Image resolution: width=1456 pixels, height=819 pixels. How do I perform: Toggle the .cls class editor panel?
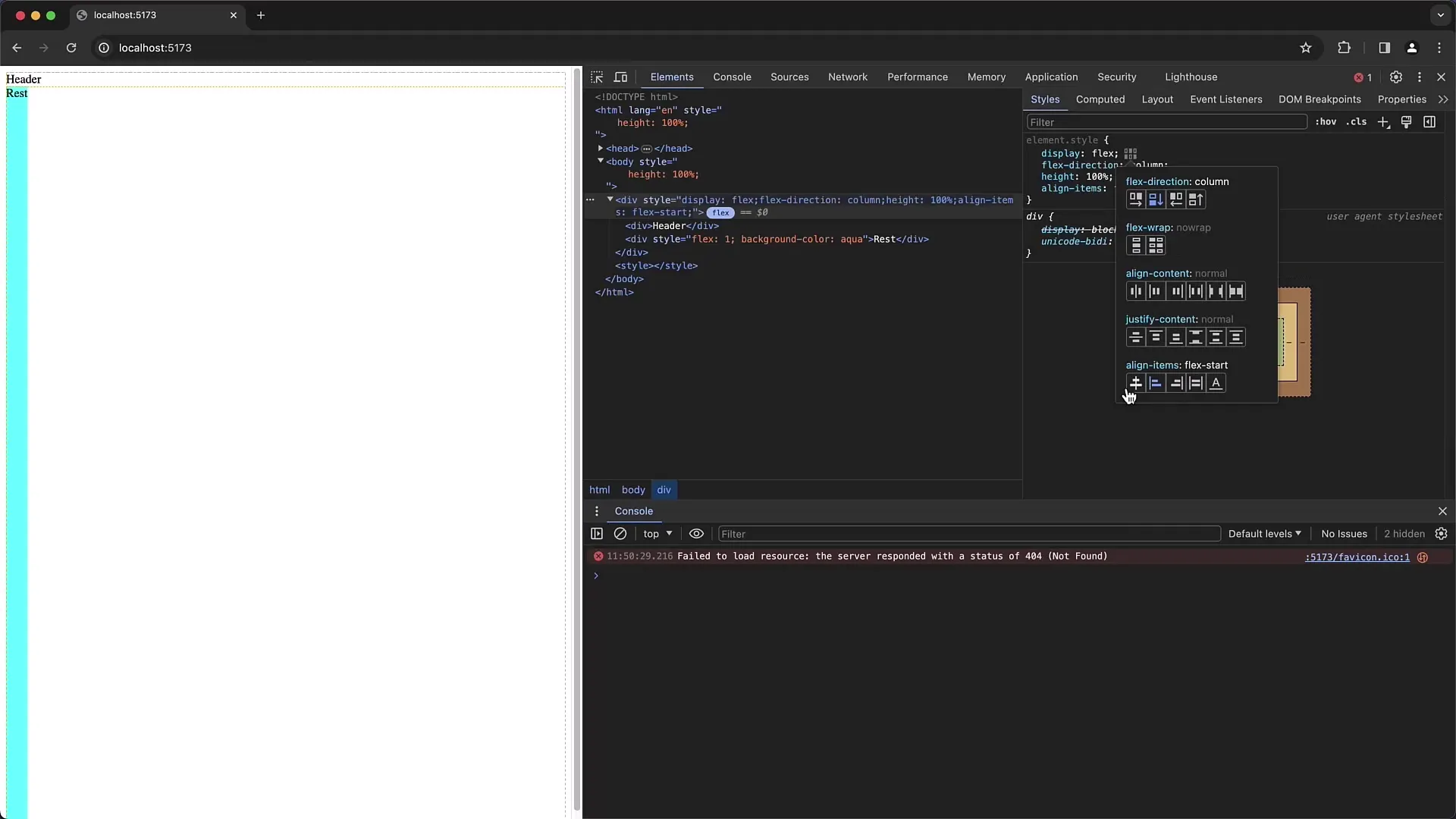pos(1357,122)
